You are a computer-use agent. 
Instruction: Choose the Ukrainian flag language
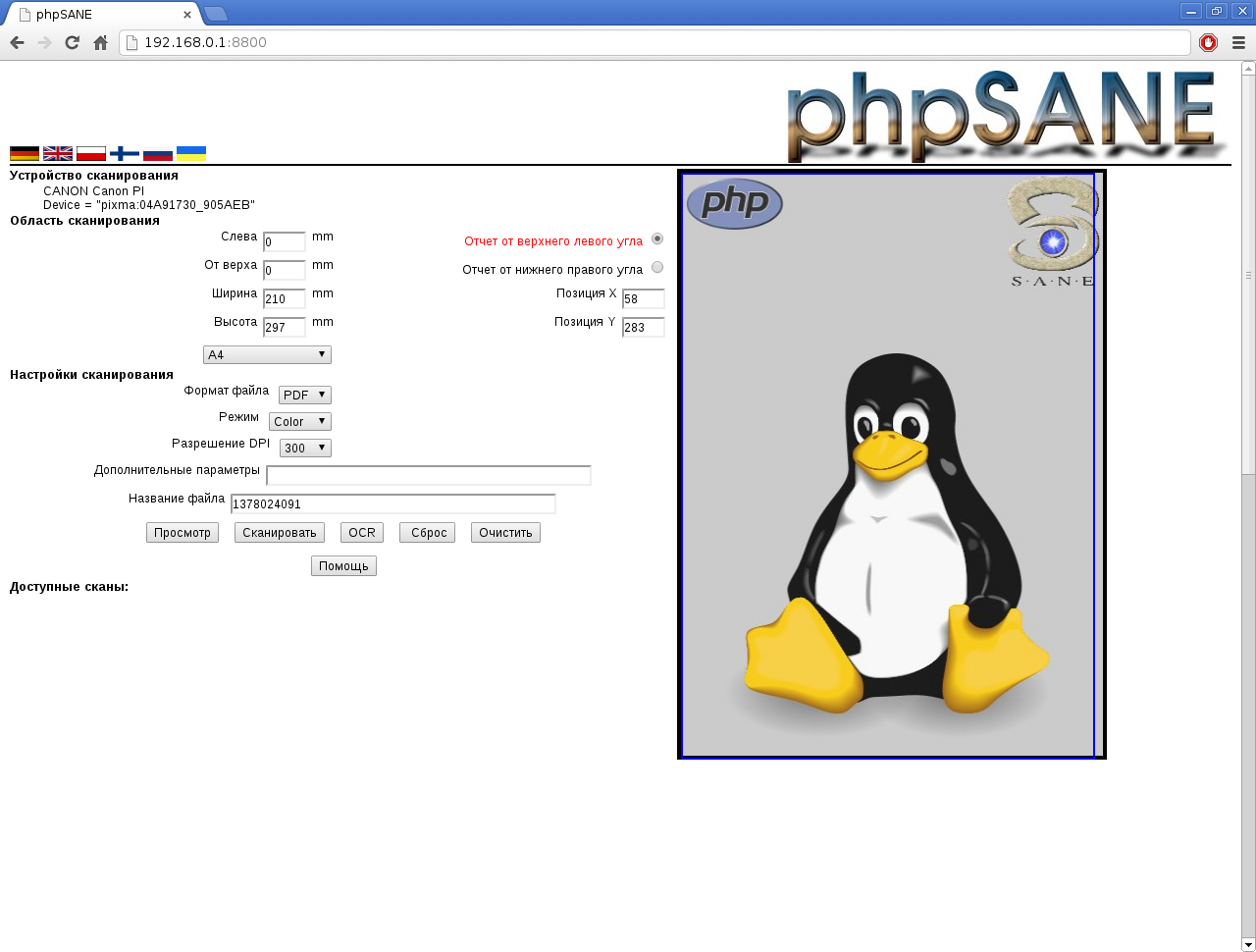(191, 153)
